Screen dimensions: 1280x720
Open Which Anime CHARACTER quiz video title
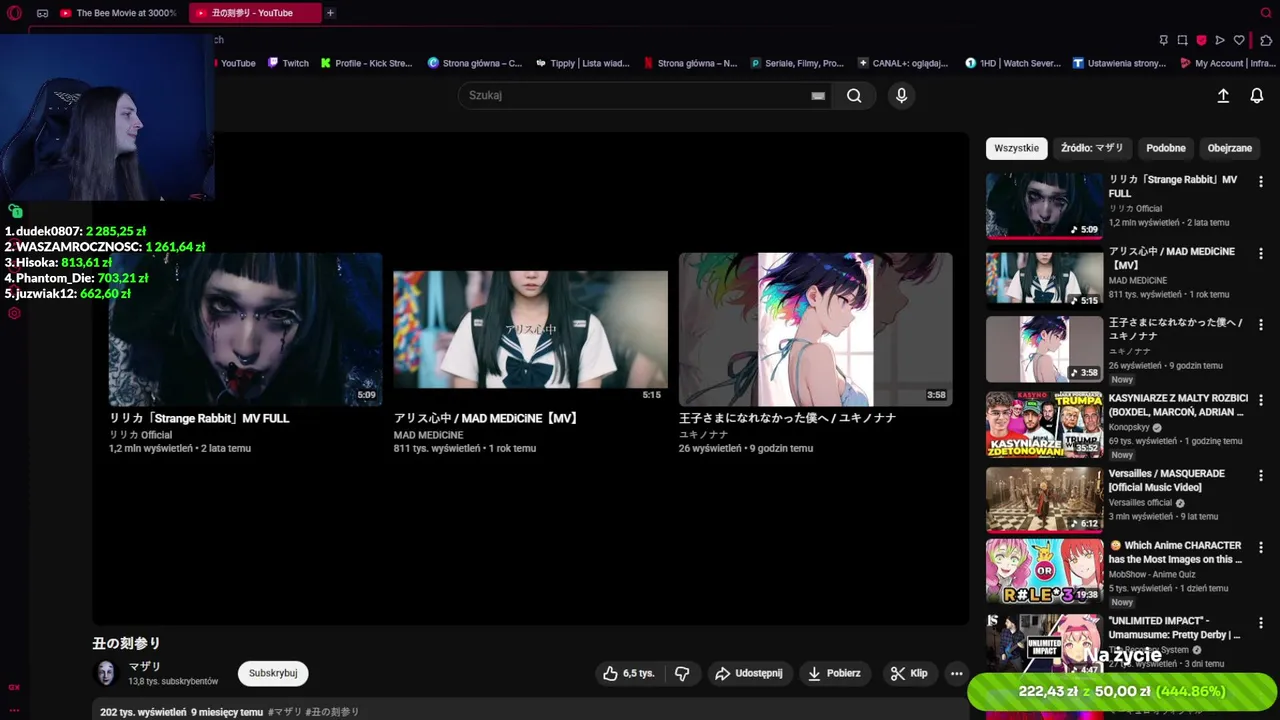click(x=1176, y=553)
